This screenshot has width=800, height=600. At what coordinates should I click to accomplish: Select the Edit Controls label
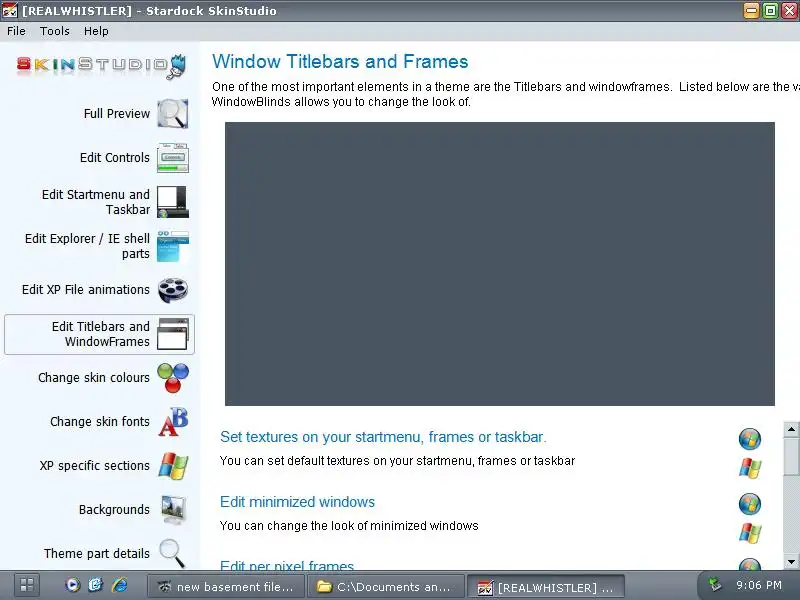(x=115, y=158)
